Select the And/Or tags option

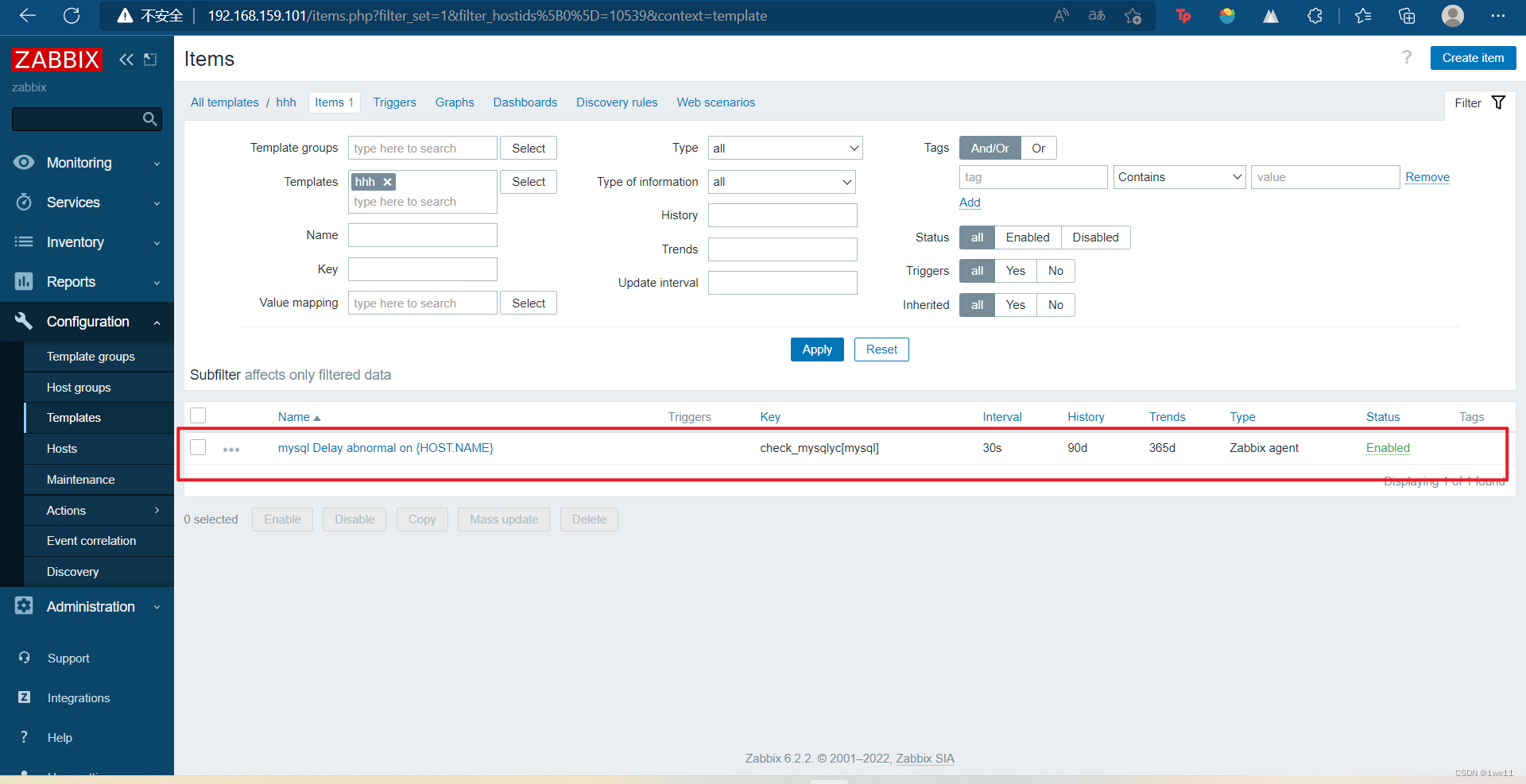pos(990,149)
